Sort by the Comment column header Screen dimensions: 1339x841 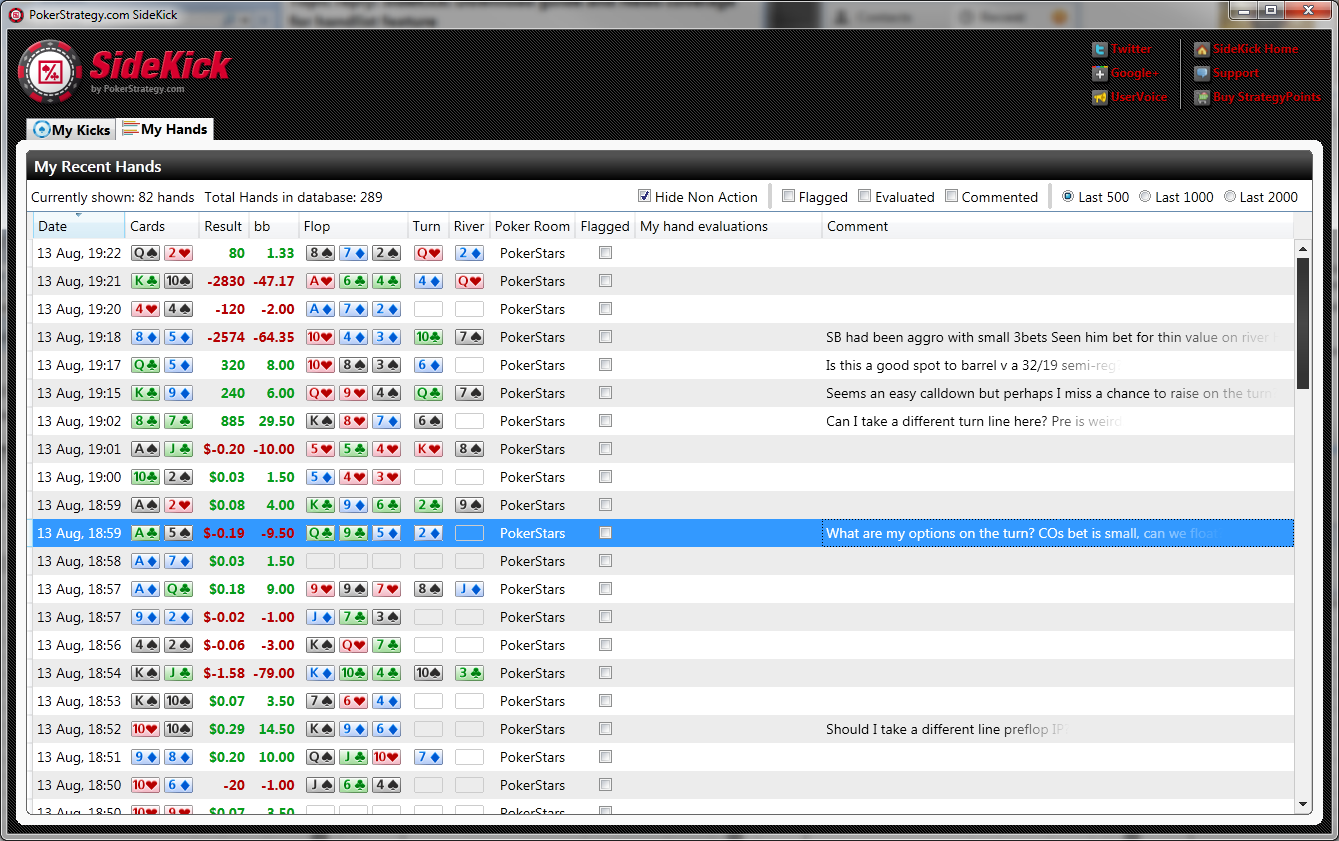(1058, 226)
